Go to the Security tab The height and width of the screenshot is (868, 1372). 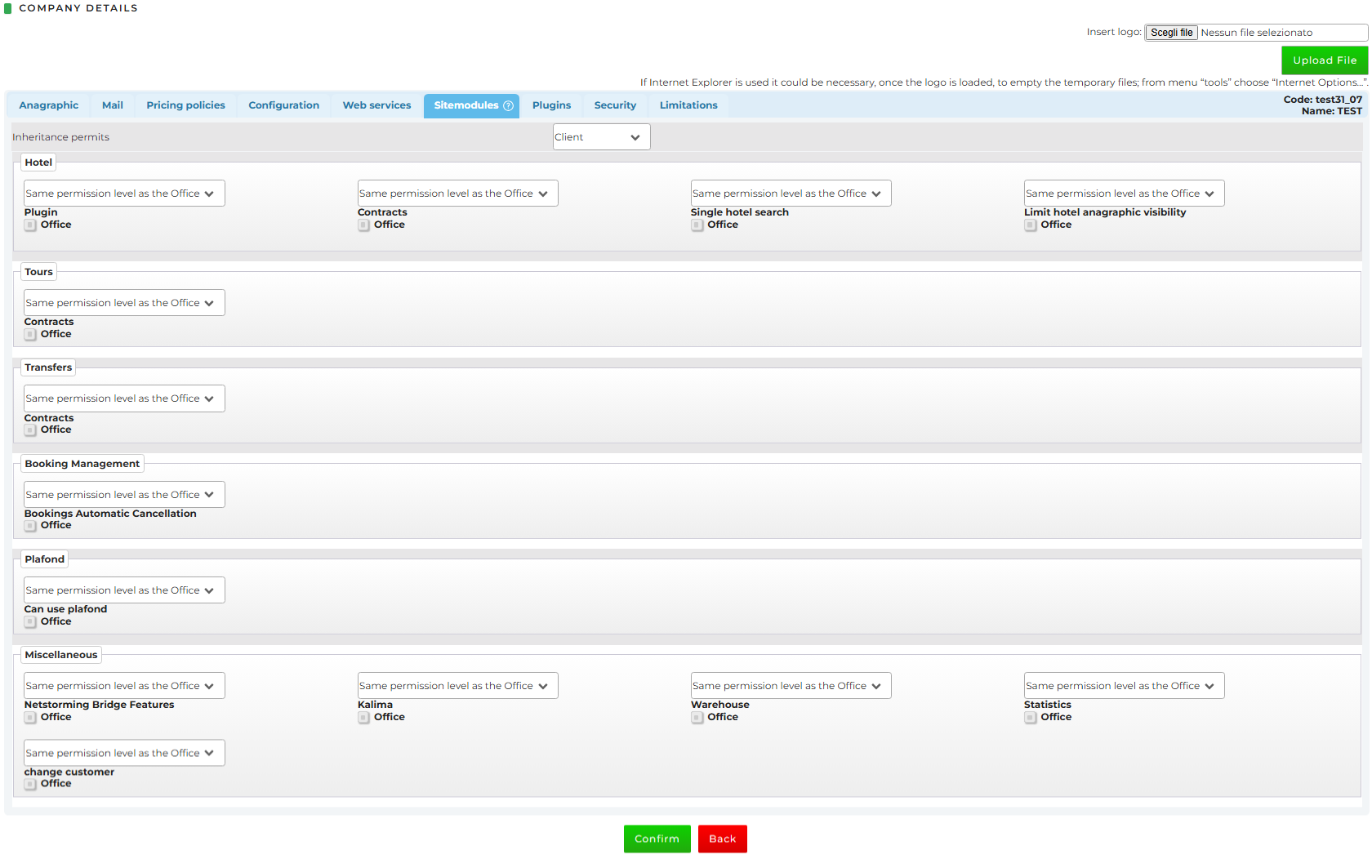point(615,105)
